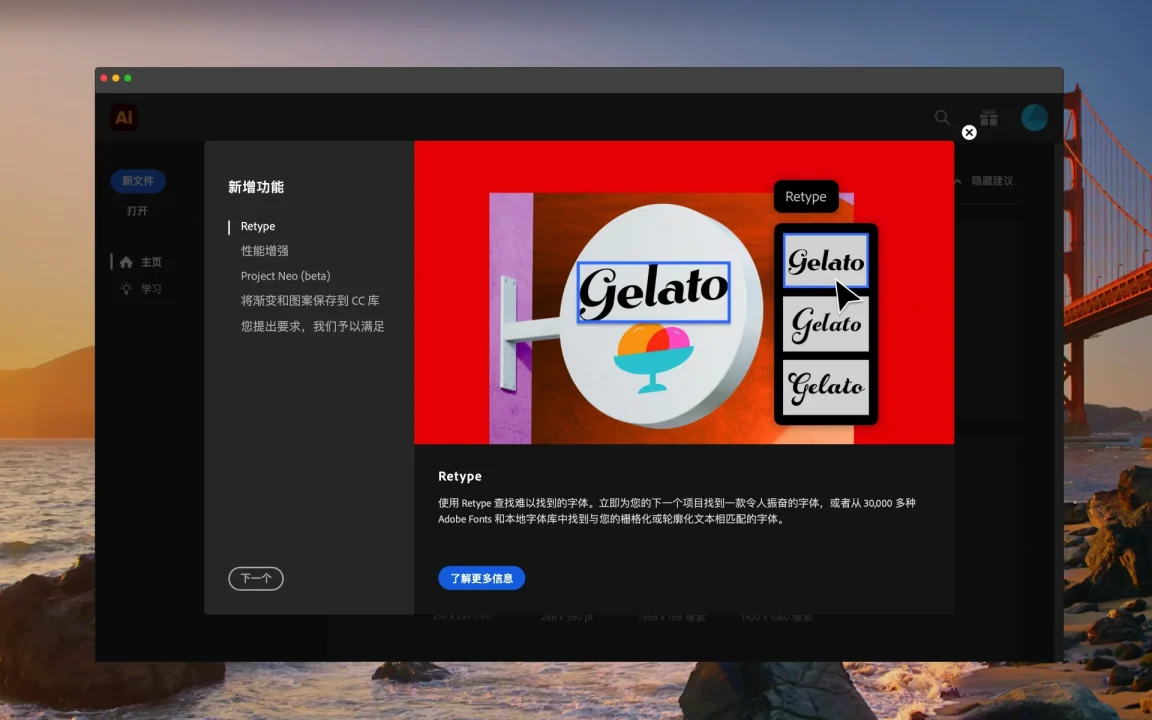The width and height of the screenshot is (1152, 720).
Task: Open the user profile avatar
Action: [x=1034, y=118]
